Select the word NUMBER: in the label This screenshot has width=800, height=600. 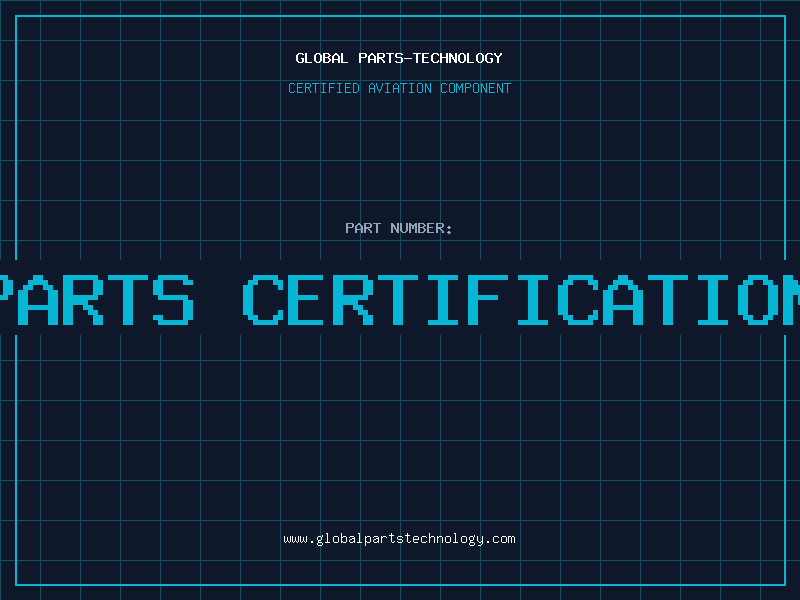click(x=422, y=228)
